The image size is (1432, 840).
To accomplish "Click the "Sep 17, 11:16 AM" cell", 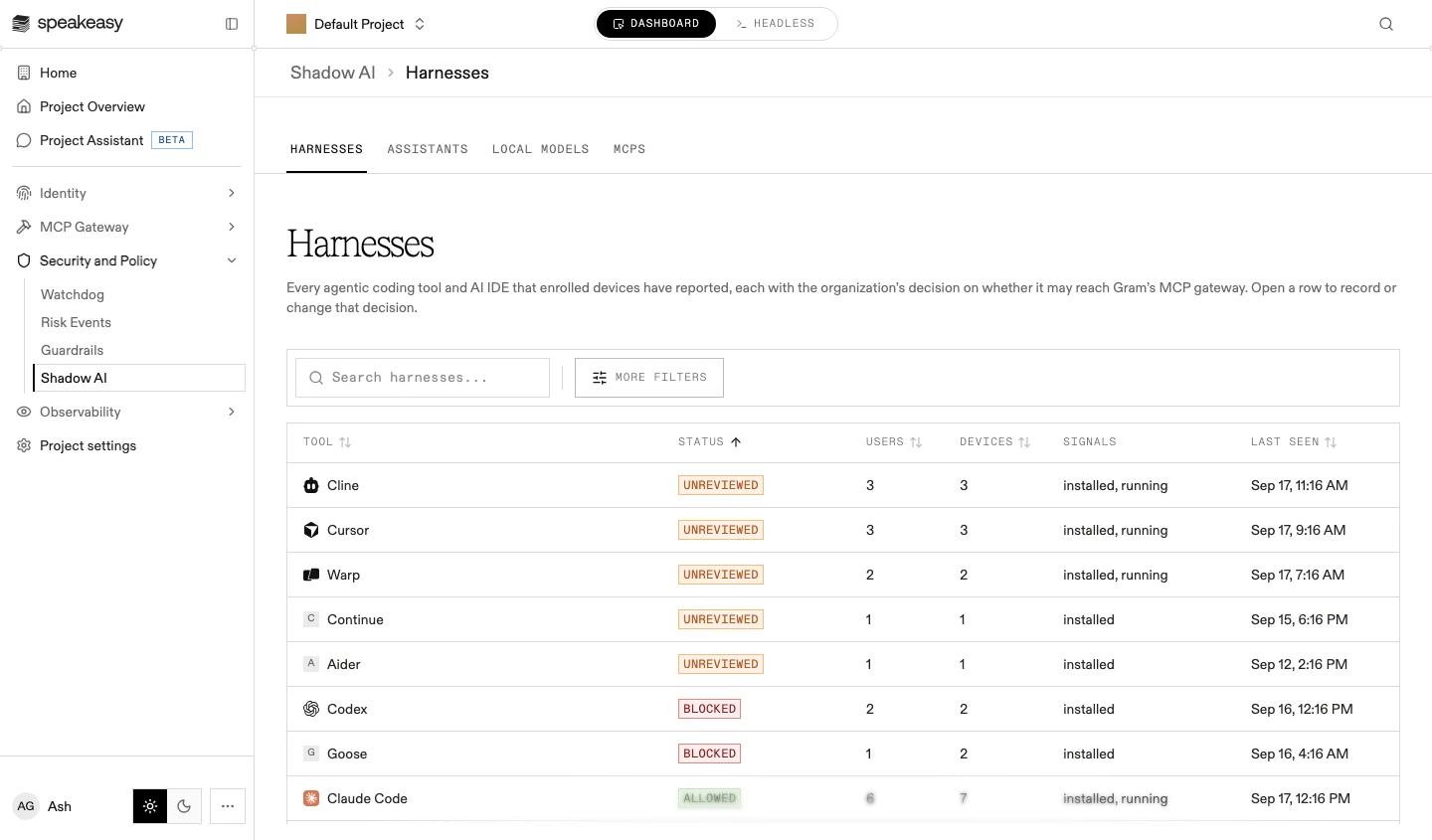I will (x=1300, y=485).
